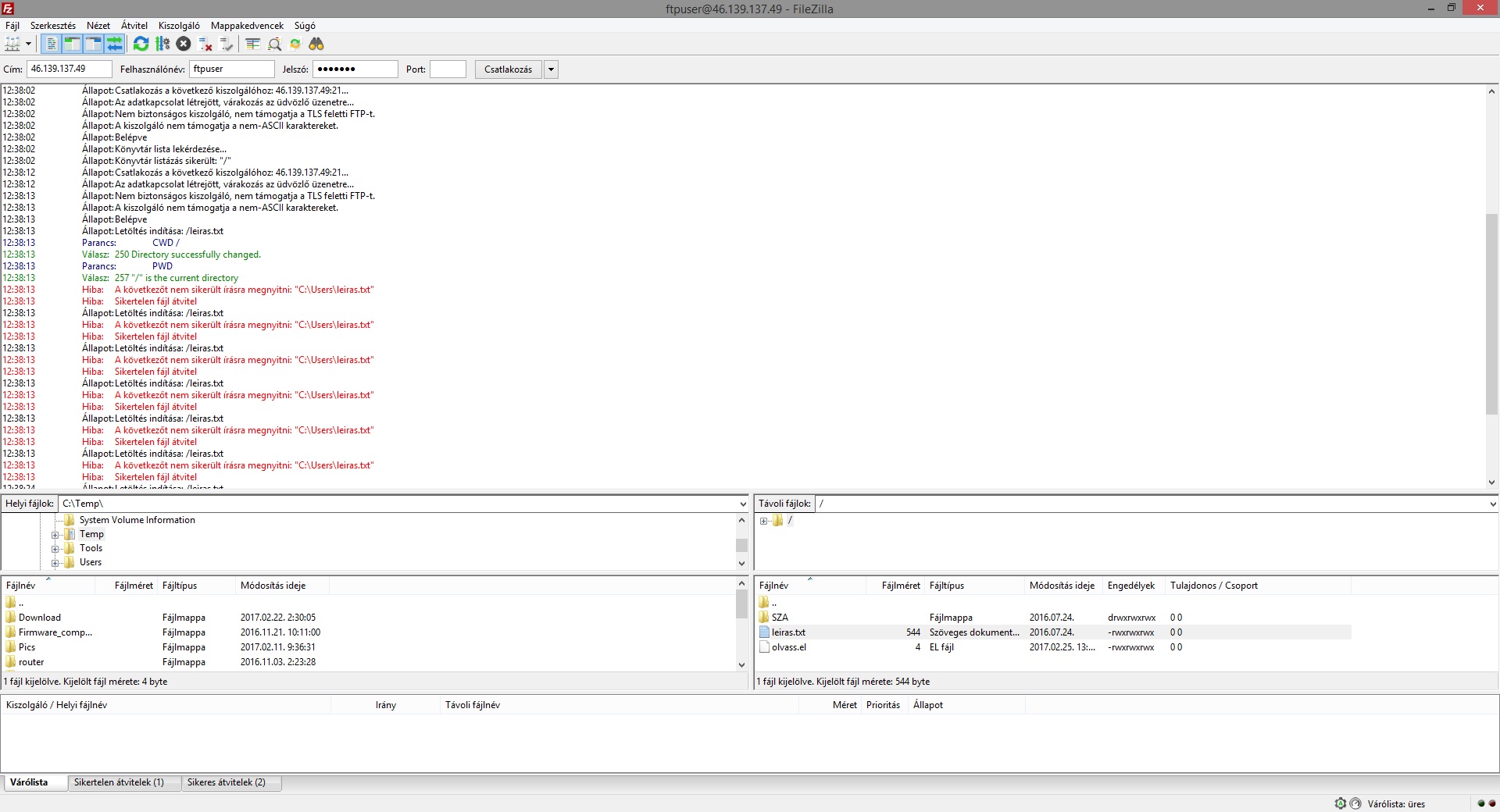Search for files with the binoculars icon
This screenshot has height=812, width=1500.
coord(316,45)
